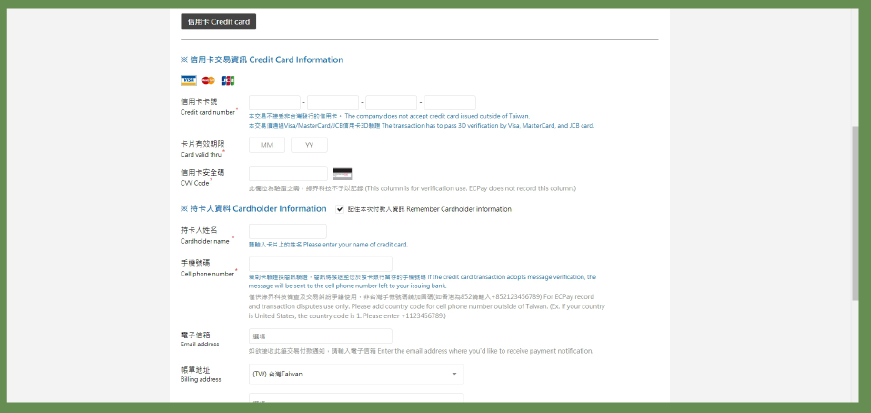Open the Billing address country dropdown
Image resolution: width=871 pixels, height=413 pixels.
pos(355,374)
